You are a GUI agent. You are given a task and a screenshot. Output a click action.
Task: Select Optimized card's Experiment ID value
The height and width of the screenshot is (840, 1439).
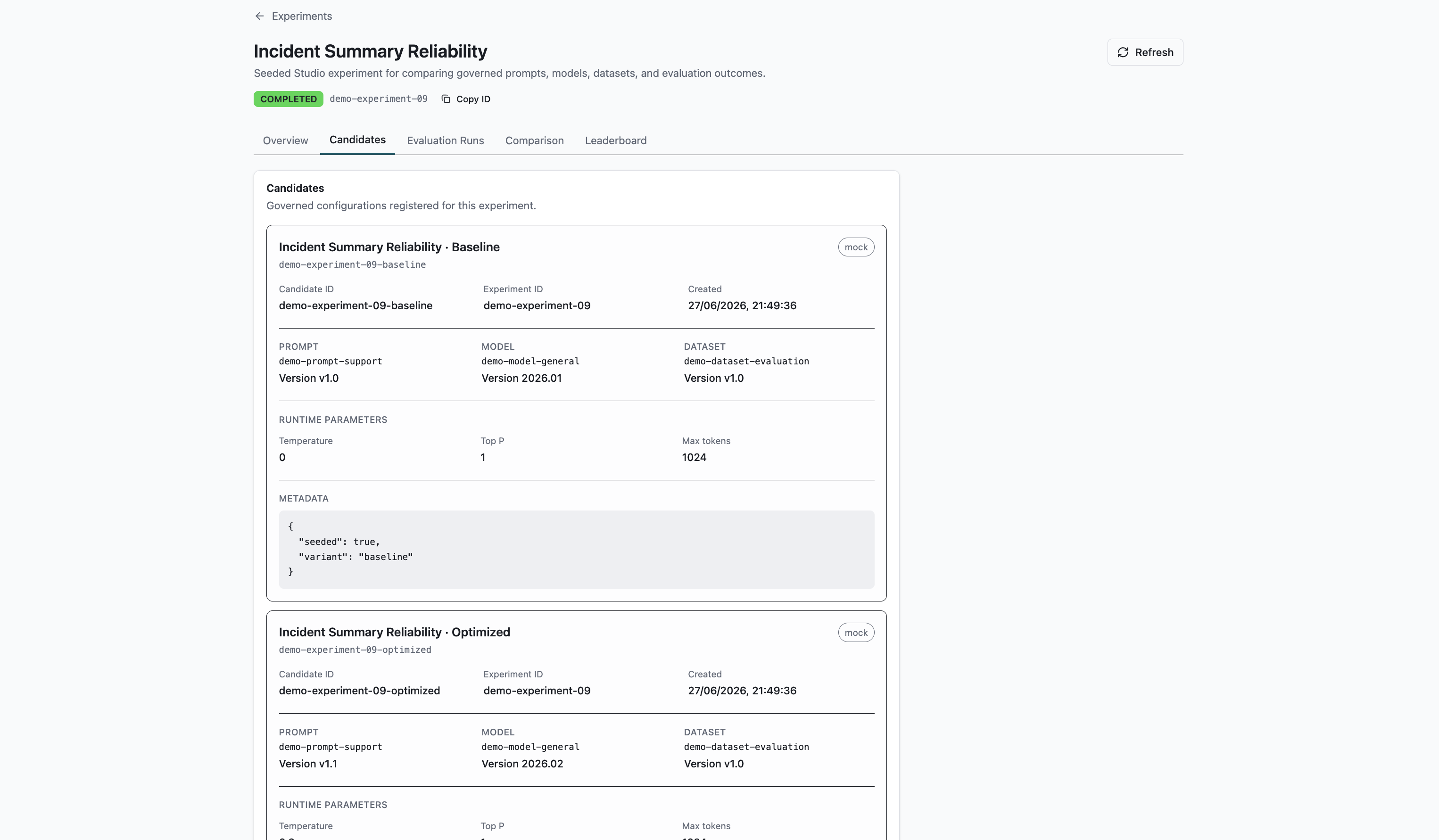point(537,691)
